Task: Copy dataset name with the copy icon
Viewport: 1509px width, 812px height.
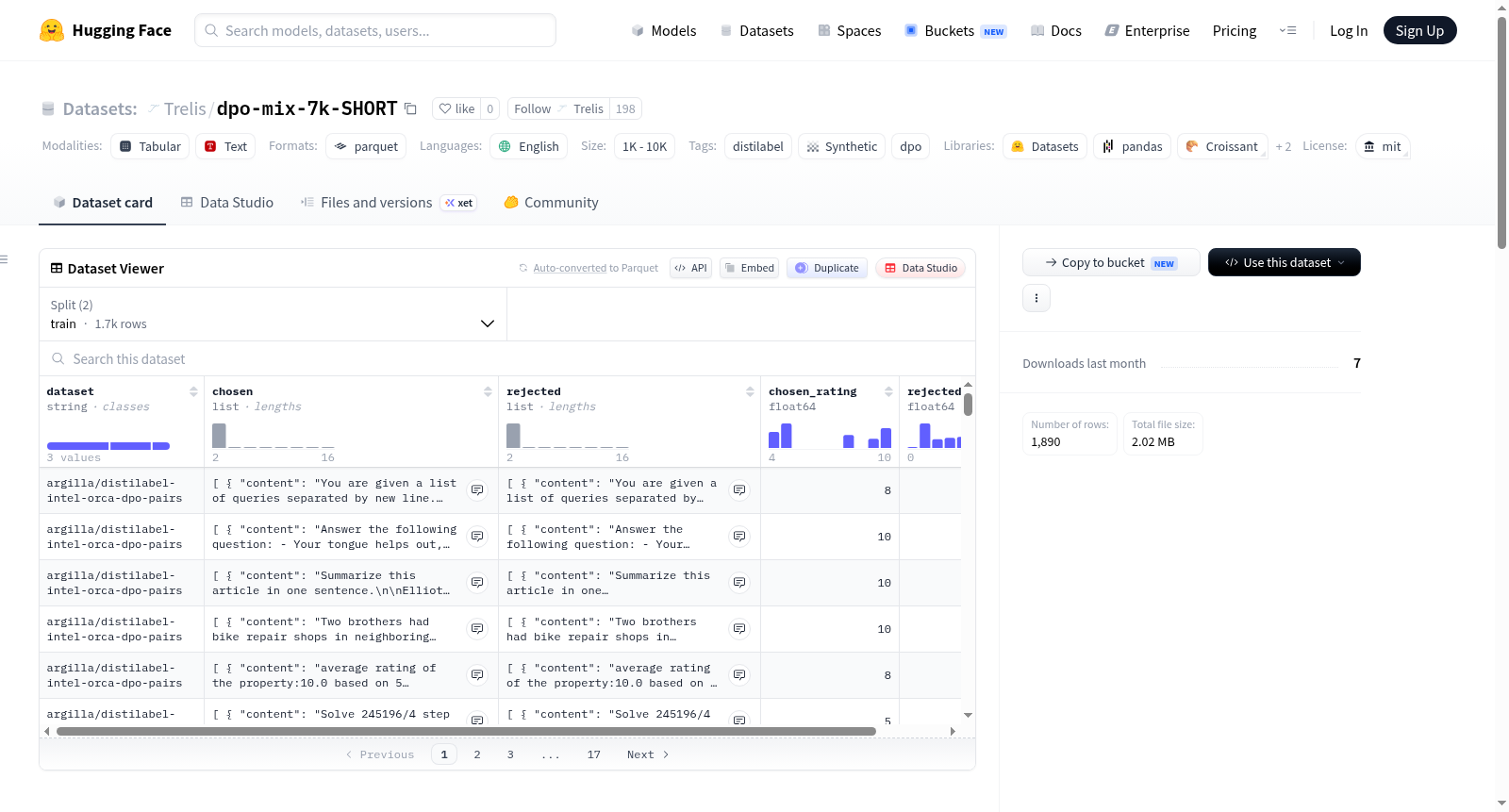Action: pos(410,108)
